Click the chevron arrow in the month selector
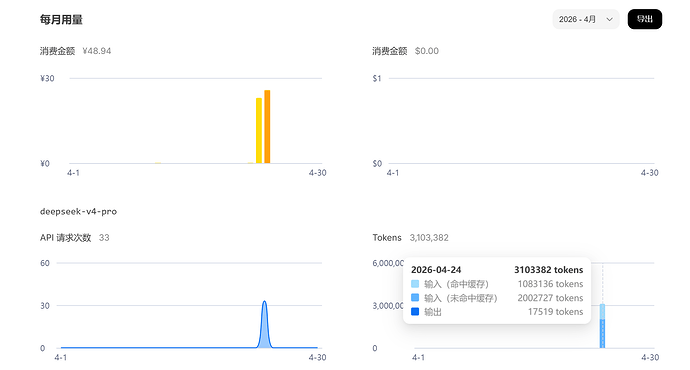This screenshot has height=370, width=690. point(609,19)
